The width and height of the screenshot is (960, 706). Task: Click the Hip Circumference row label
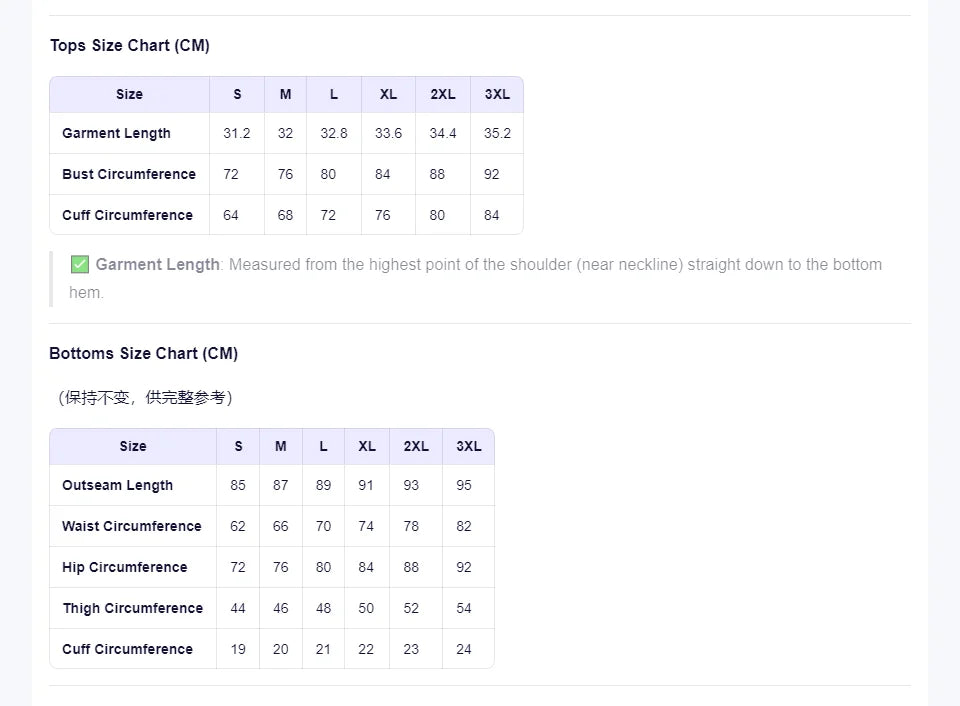click(x=125, y=567)
